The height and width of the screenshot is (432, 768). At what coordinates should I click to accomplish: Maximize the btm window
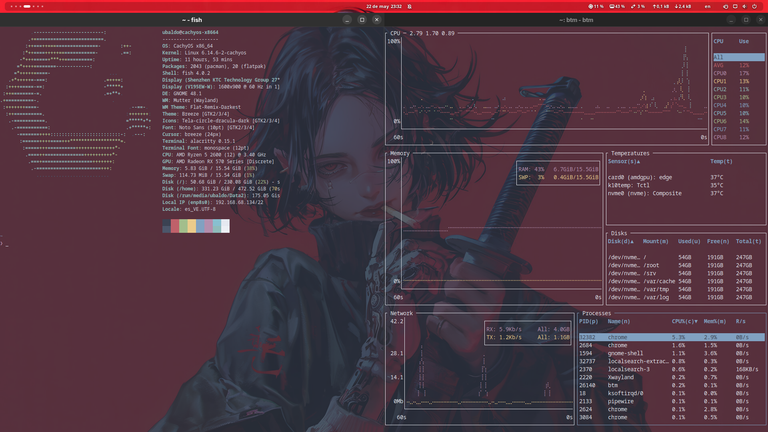746,20
